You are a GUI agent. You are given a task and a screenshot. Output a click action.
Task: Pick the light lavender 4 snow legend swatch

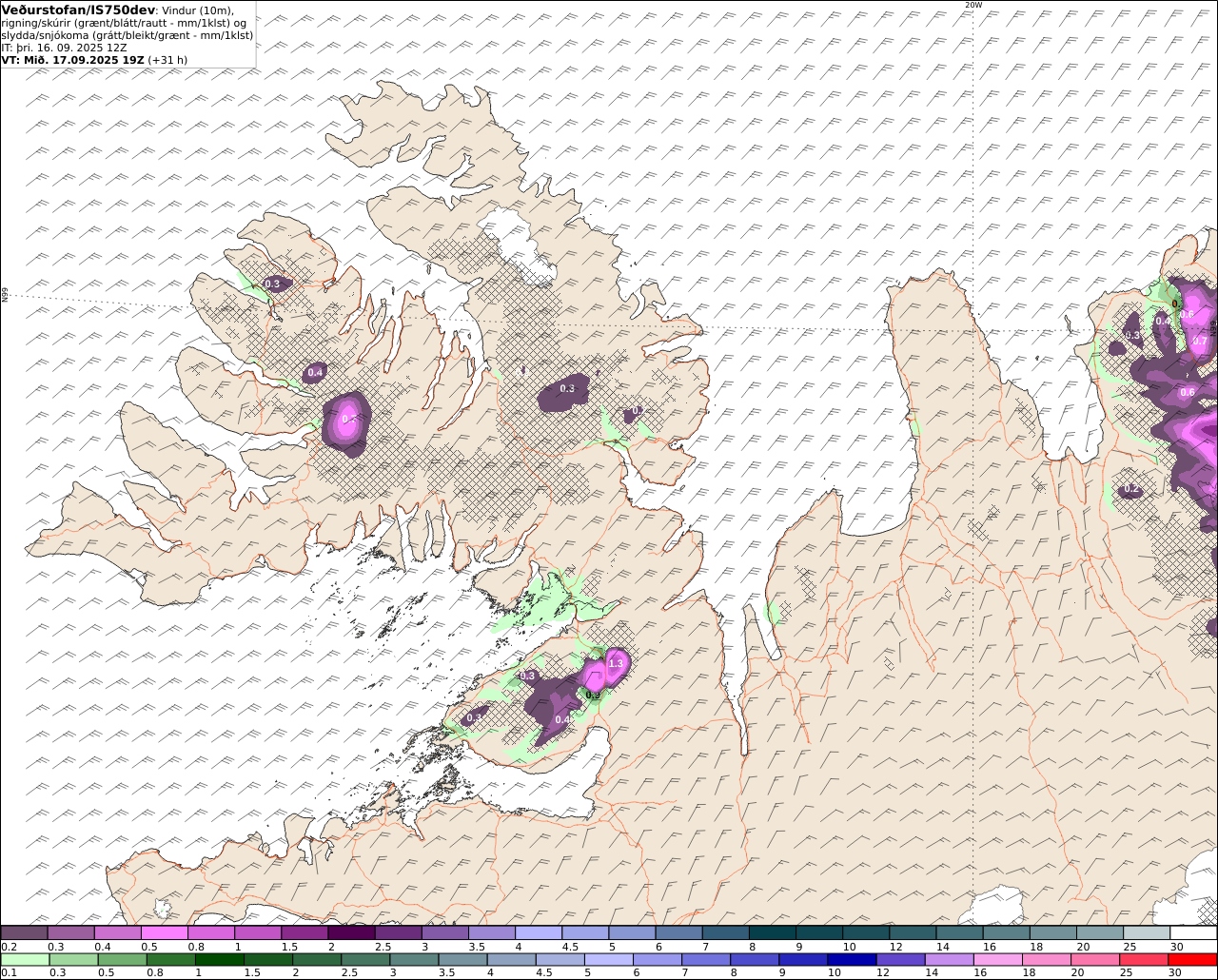[538, 932]
